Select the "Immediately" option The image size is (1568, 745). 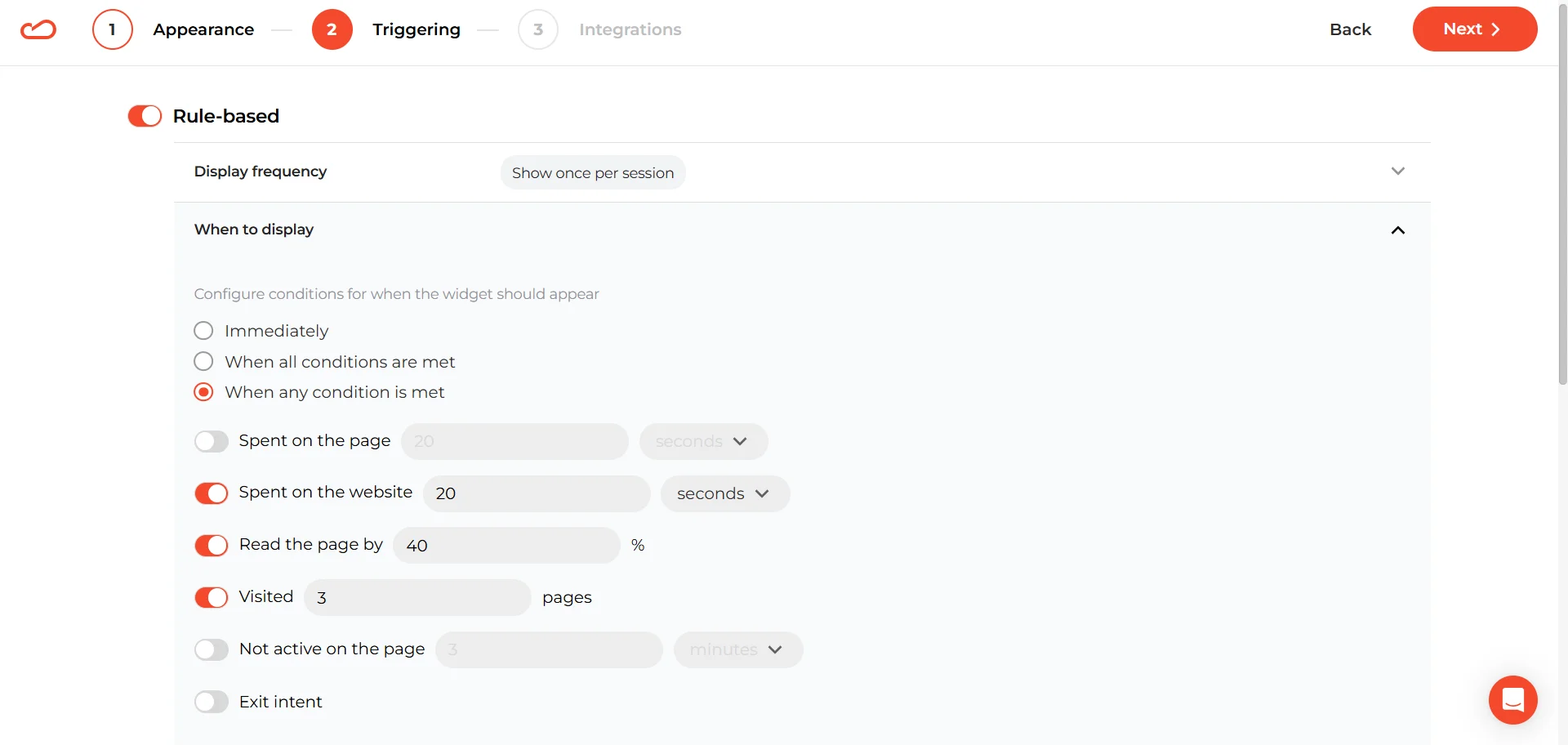click(x=203, y=330)
